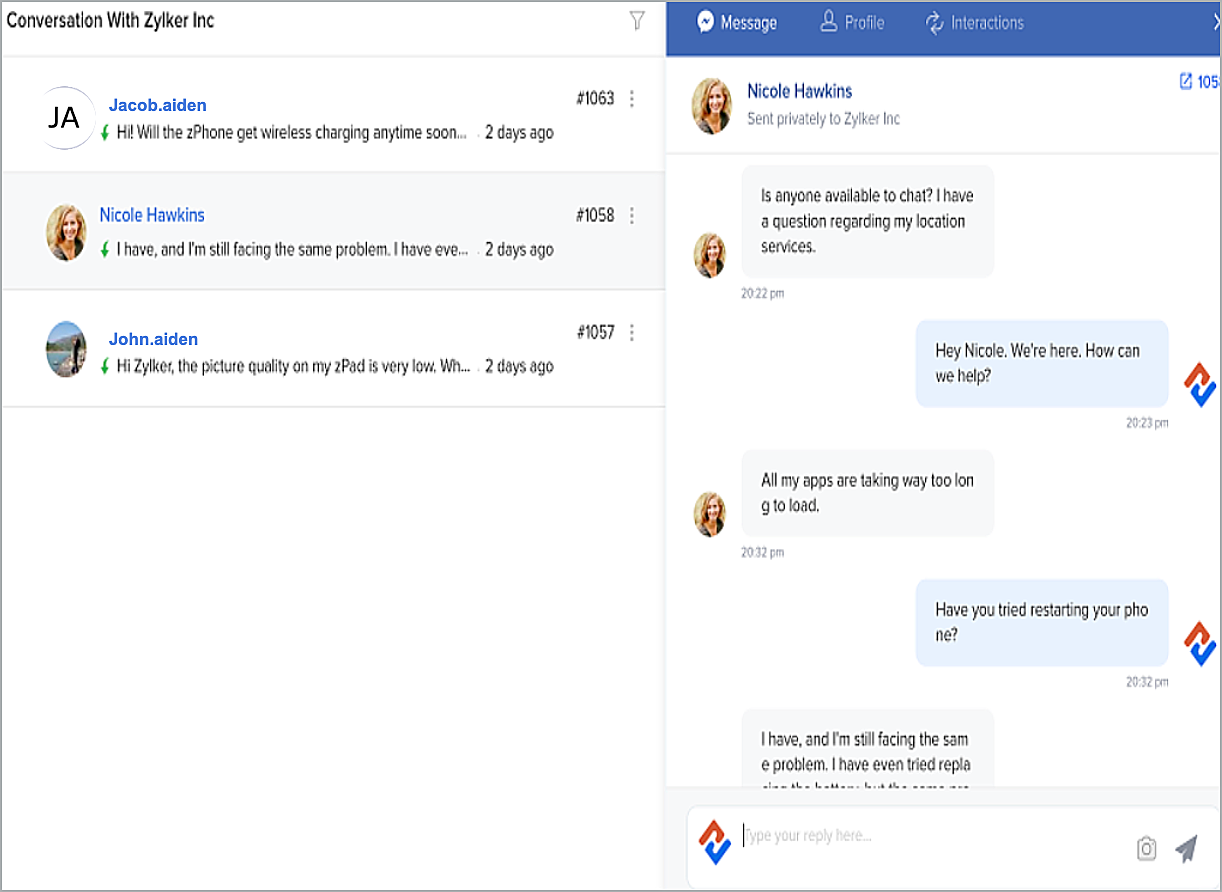Click John.aiden's landscape avatar

pyautogui.click(x=66, y=349)
